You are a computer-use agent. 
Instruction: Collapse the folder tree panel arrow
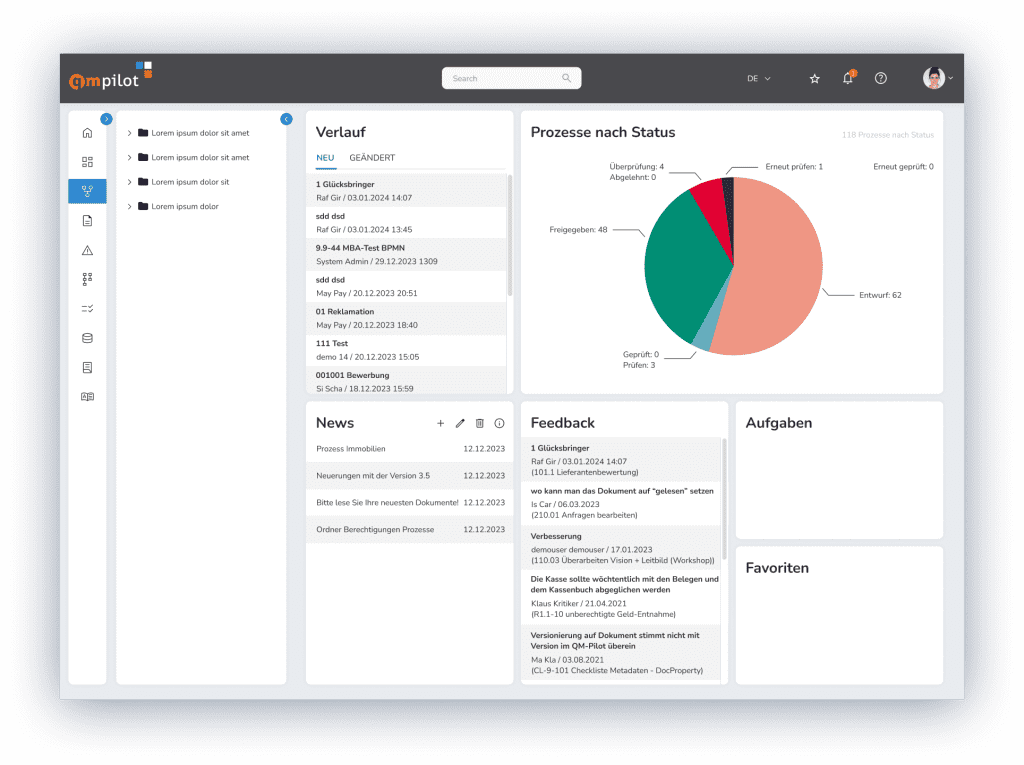(286, 119)
